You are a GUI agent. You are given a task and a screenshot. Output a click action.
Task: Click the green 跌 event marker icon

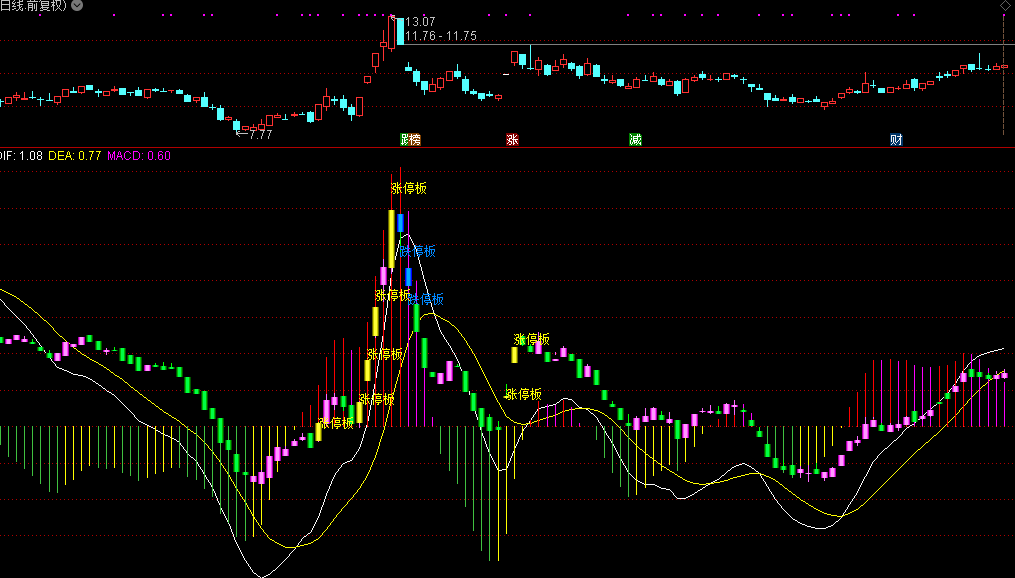pyautogui.click(x=405, y=139)
